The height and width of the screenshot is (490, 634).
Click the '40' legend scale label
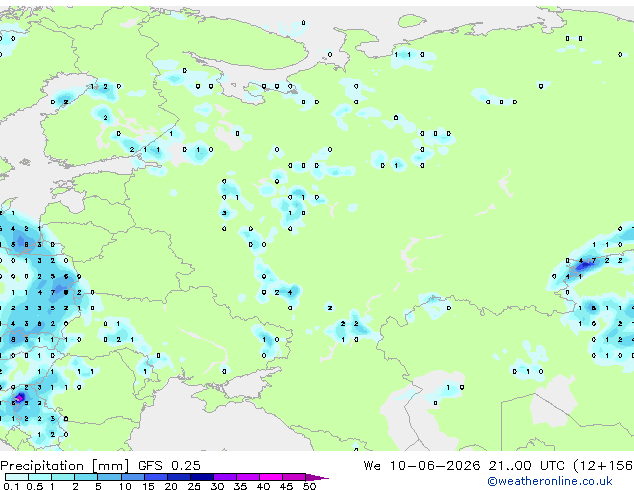click(263, 486)
